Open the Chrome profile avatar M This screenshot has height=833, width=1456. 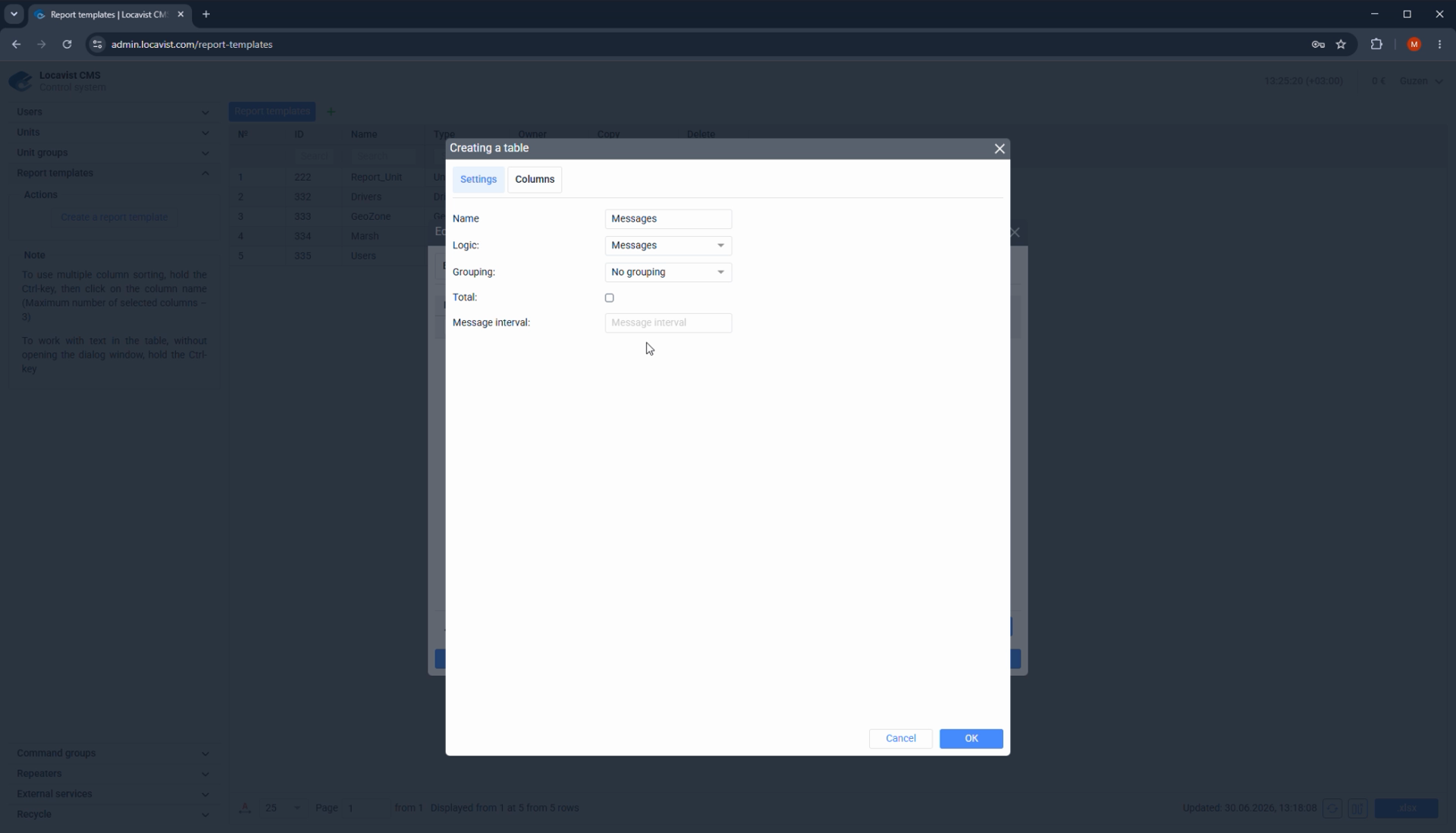click(x=1414, y=45)
